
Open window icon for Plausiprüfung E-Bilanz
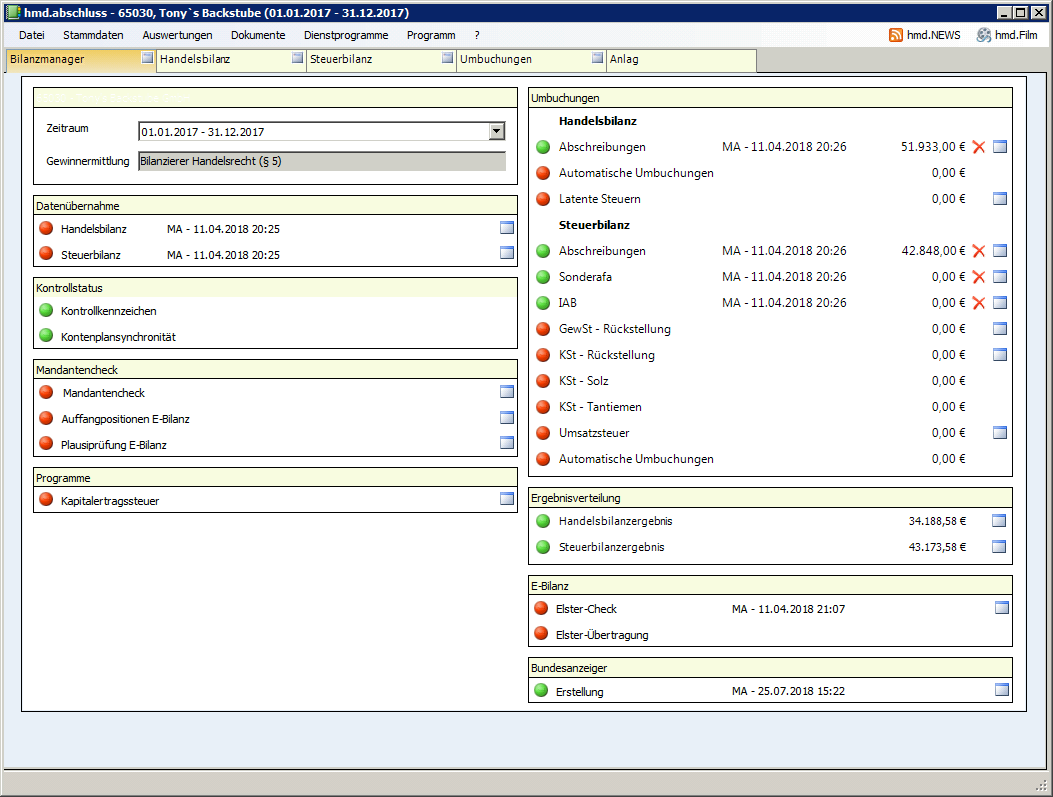506,444
